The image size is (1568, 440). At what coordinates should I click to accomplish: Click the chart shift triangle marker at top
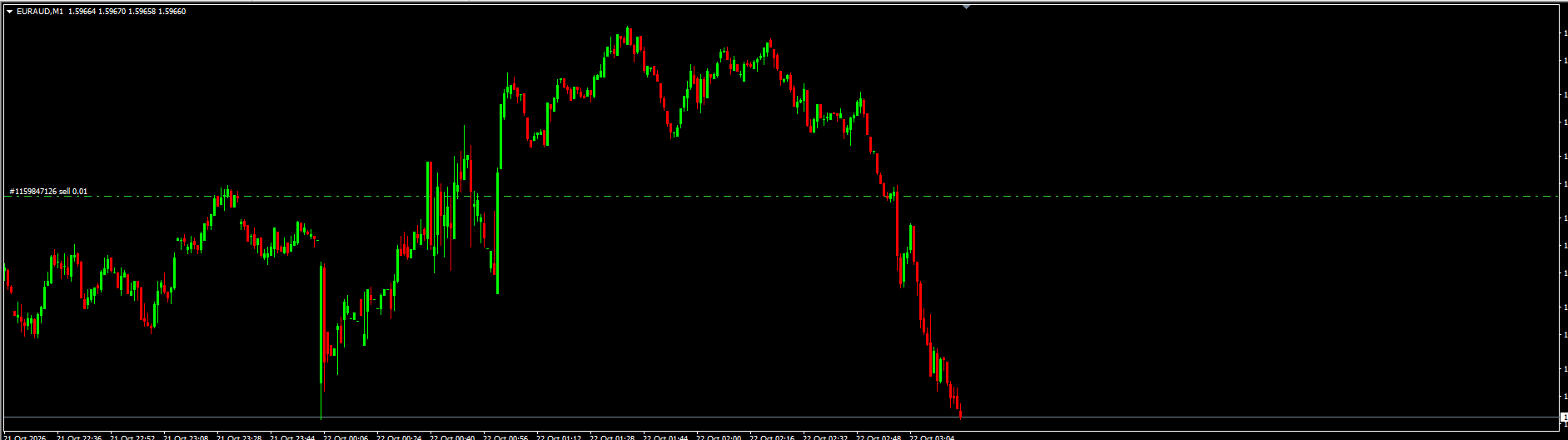click(x=966, y=7)
